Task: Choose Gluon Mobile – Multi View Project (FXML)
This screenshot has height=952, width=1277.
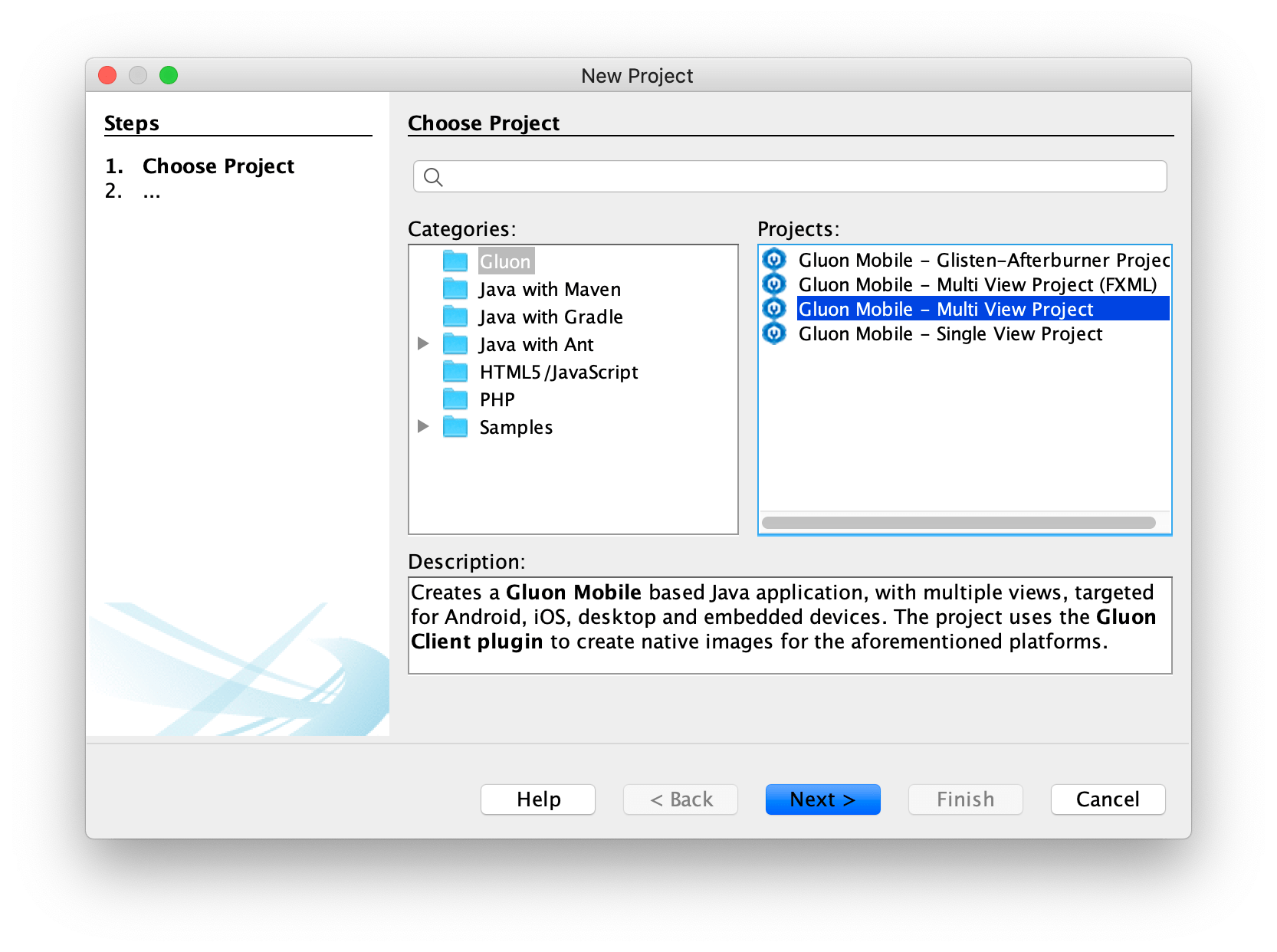Action: pyautogui.click(x=977, y=284)
